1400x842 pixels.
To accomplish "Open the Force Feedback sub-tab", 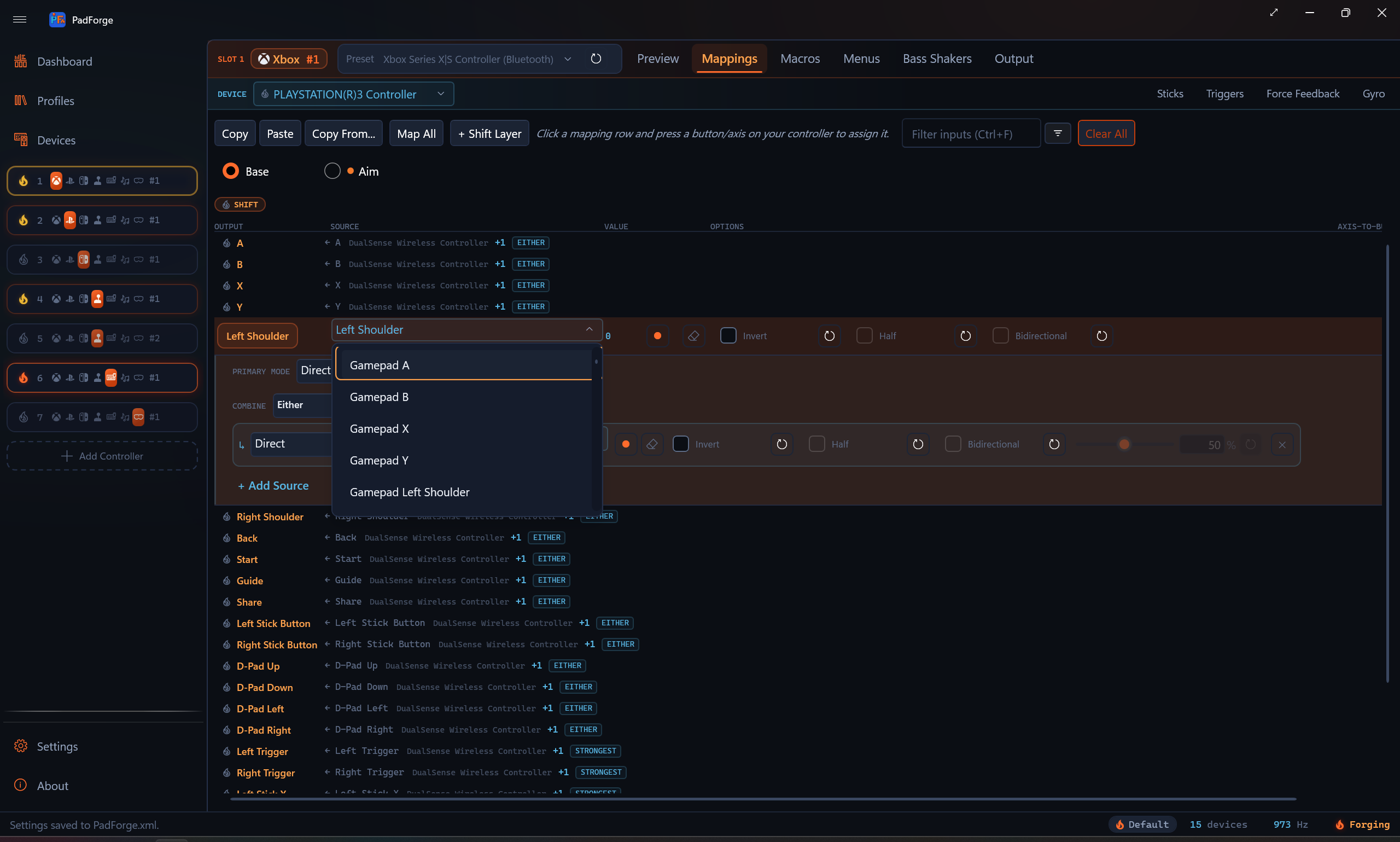I will [x=1303, y=94].
